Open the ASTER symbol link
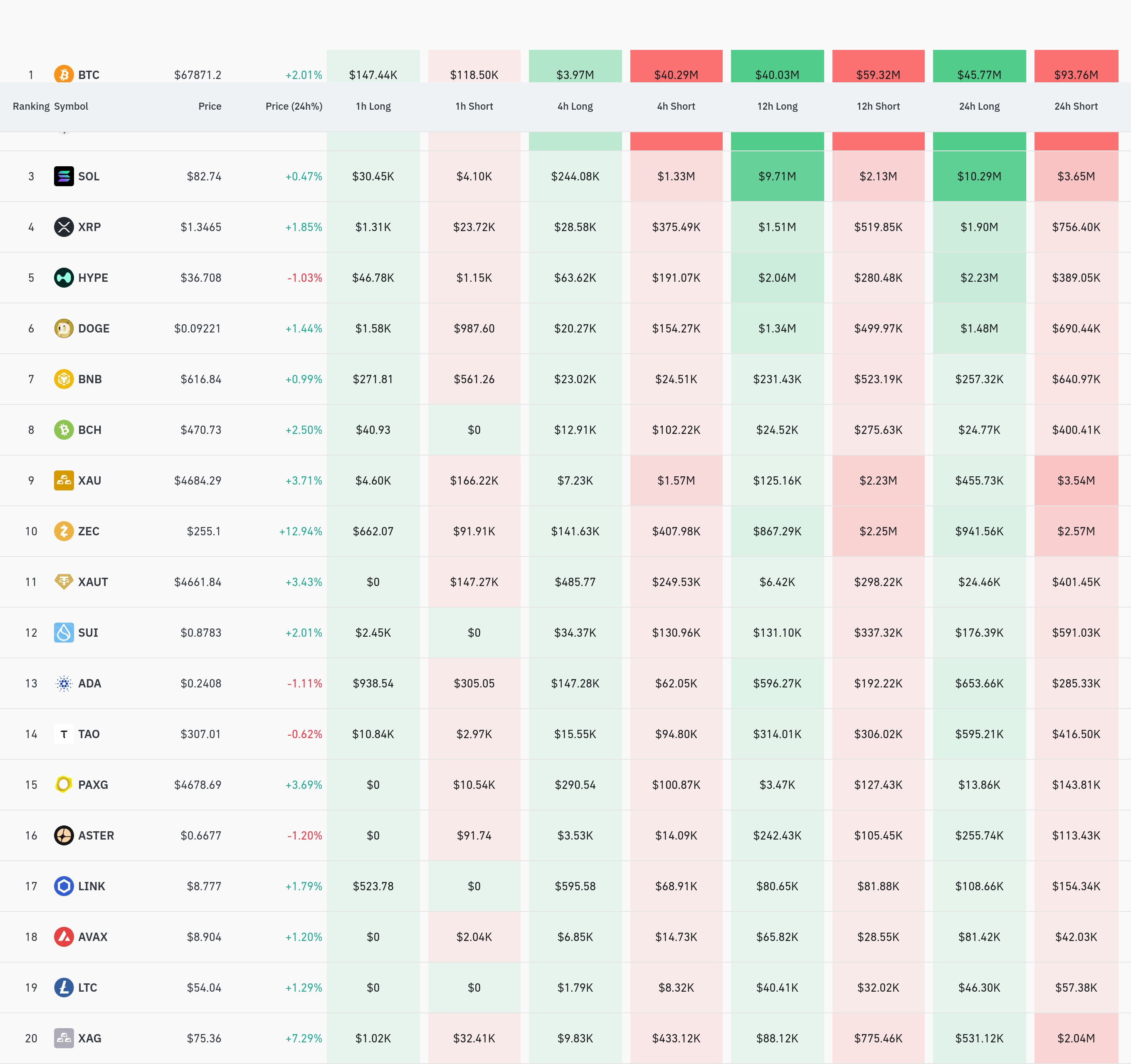The image size is (1131, 1064). 96,835
